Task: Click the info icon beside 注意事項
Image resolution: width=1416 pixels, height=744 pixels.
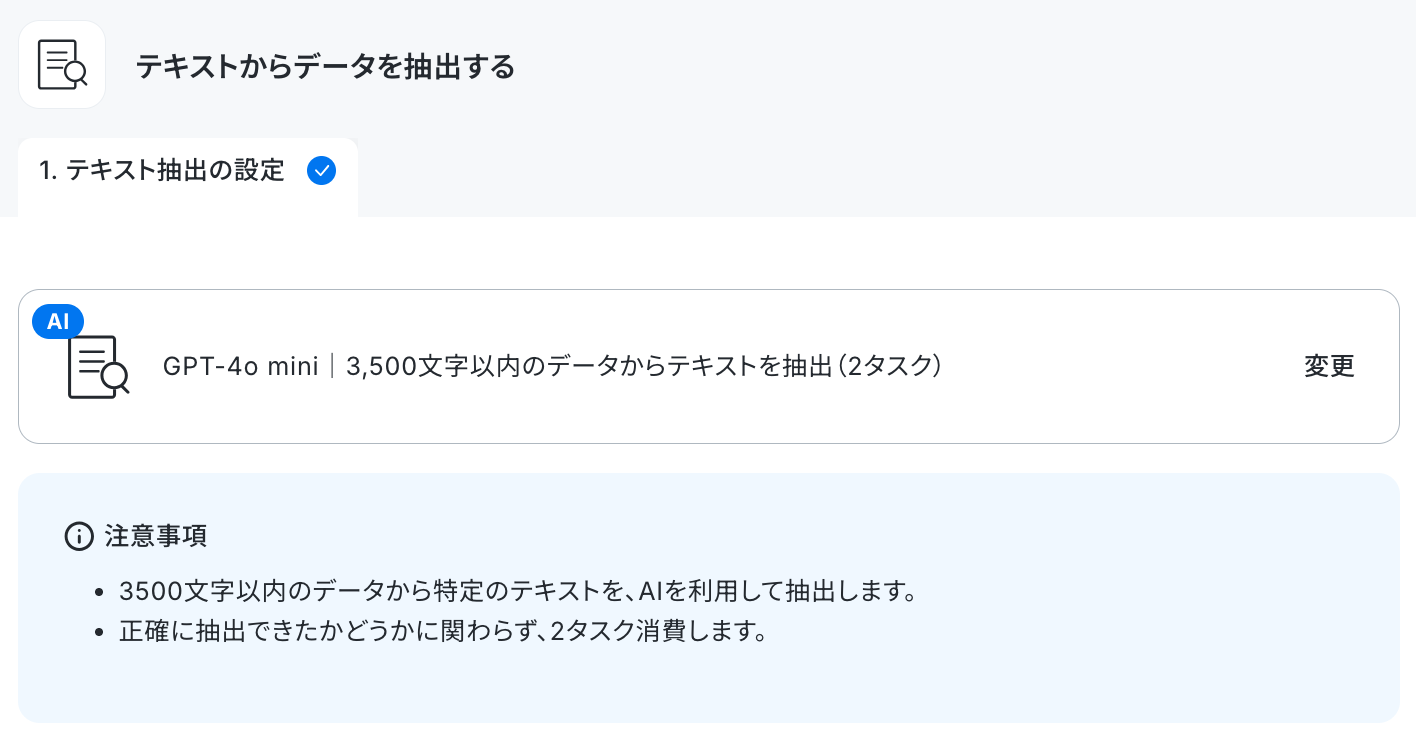Action: [x=78, y=536]
